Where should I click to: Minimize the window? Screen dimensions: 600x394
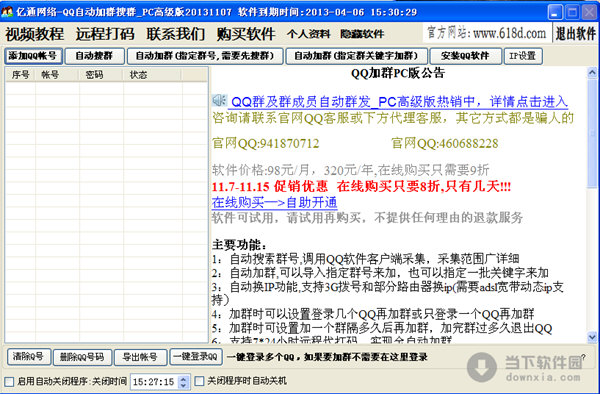[555, 12]
